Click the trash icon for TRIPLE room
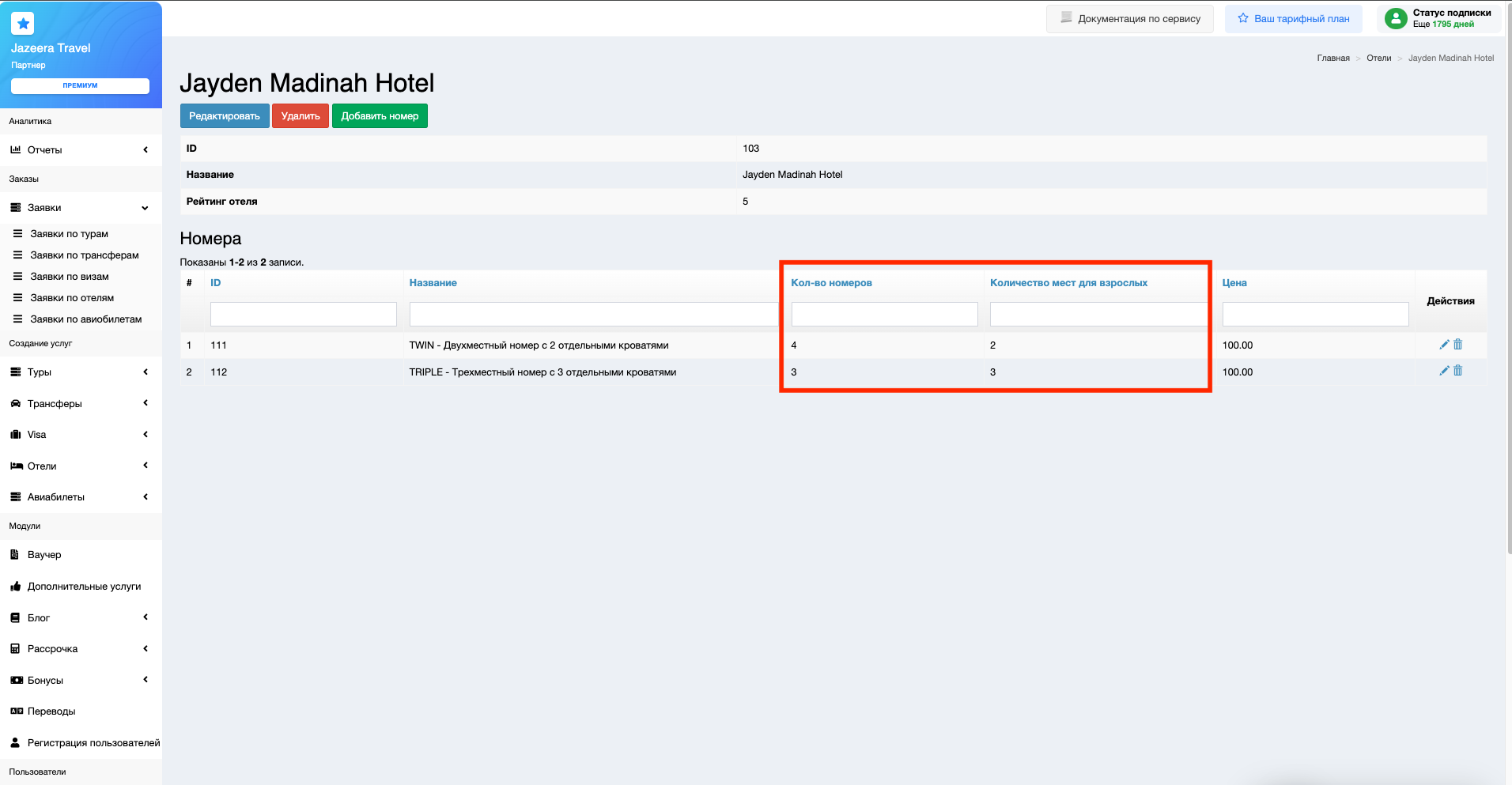 click(1458, 371)
